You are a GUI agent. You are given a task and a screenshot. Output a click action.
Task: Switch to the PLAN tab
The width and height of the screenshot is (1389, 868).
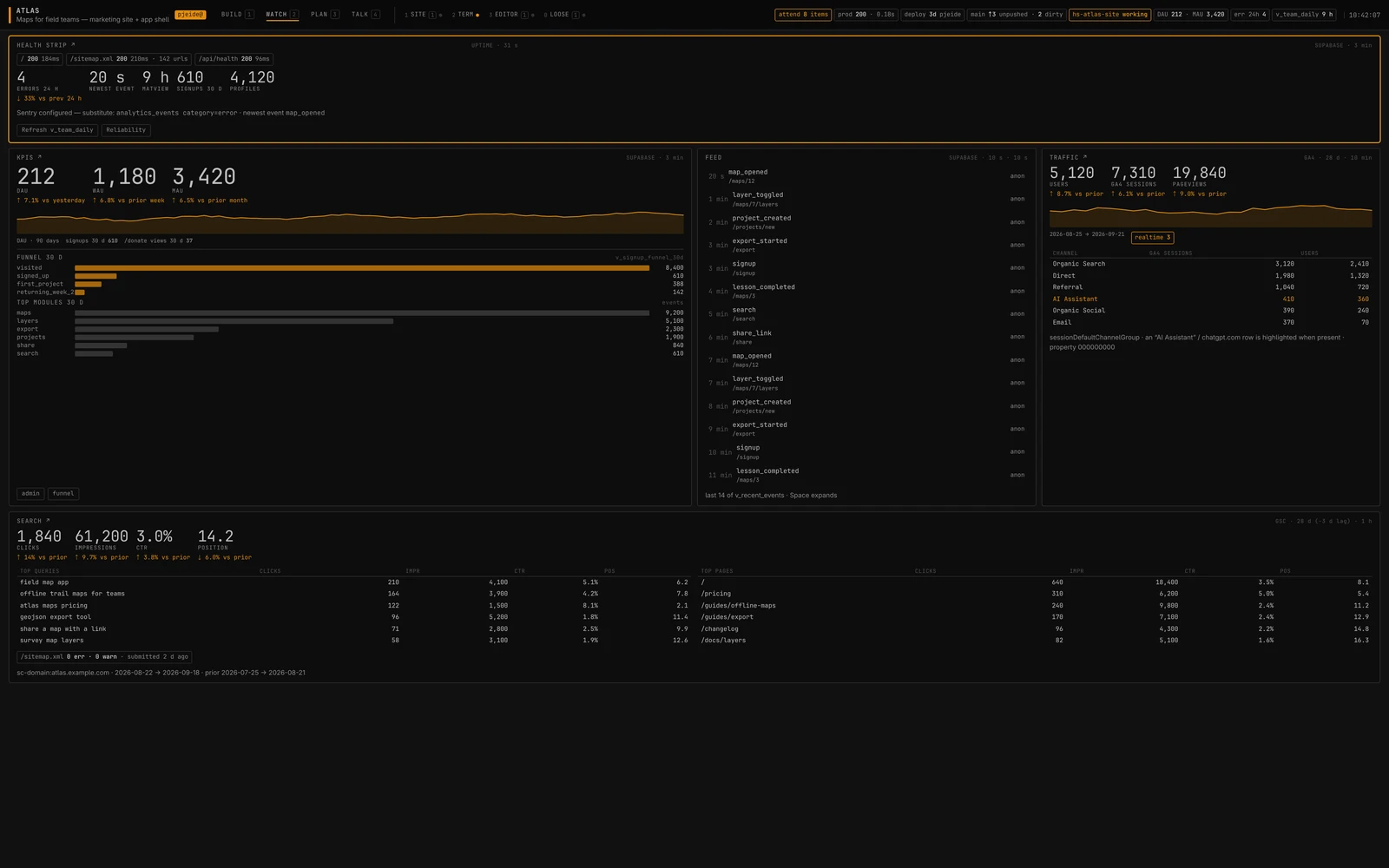click(x=325, y=15)
